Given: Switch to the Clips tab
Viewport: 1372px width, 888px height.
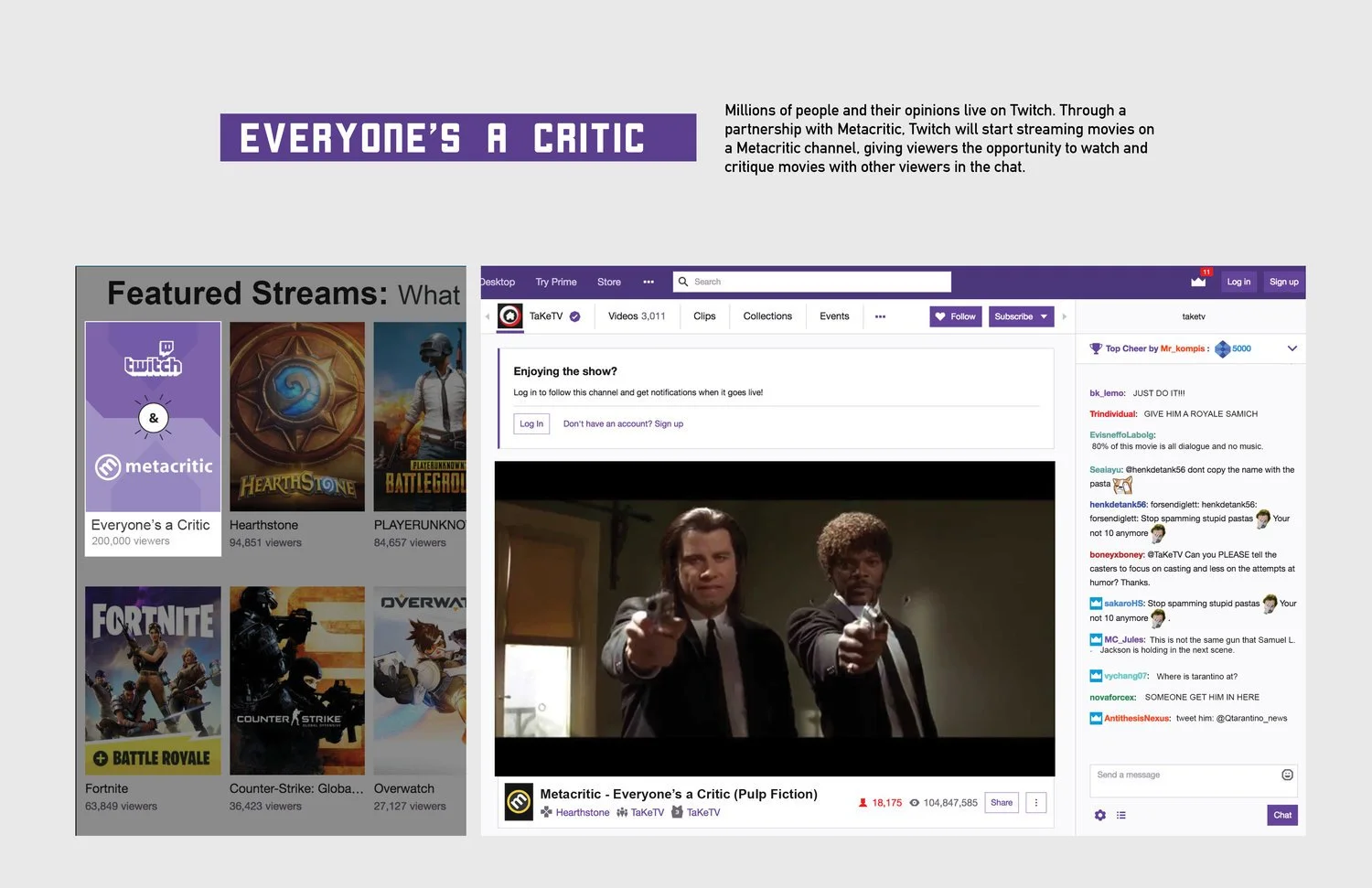Looking at the screenshot, I should tap(704, 316).
